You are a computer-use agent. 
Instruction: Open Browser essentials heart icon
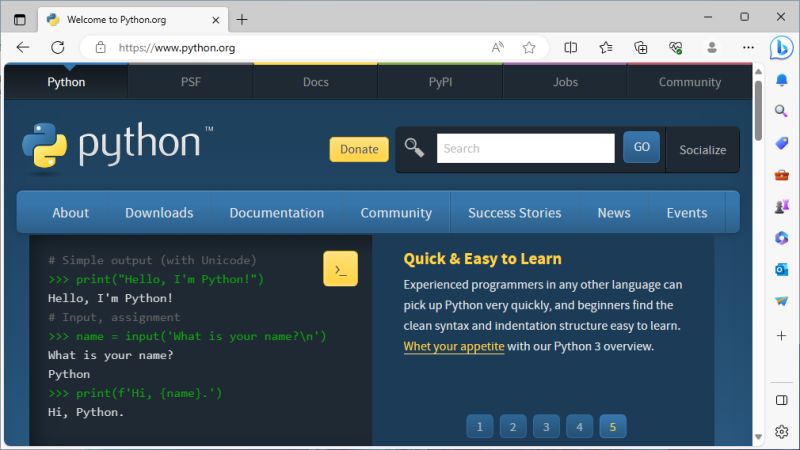[x=676, y=48]
